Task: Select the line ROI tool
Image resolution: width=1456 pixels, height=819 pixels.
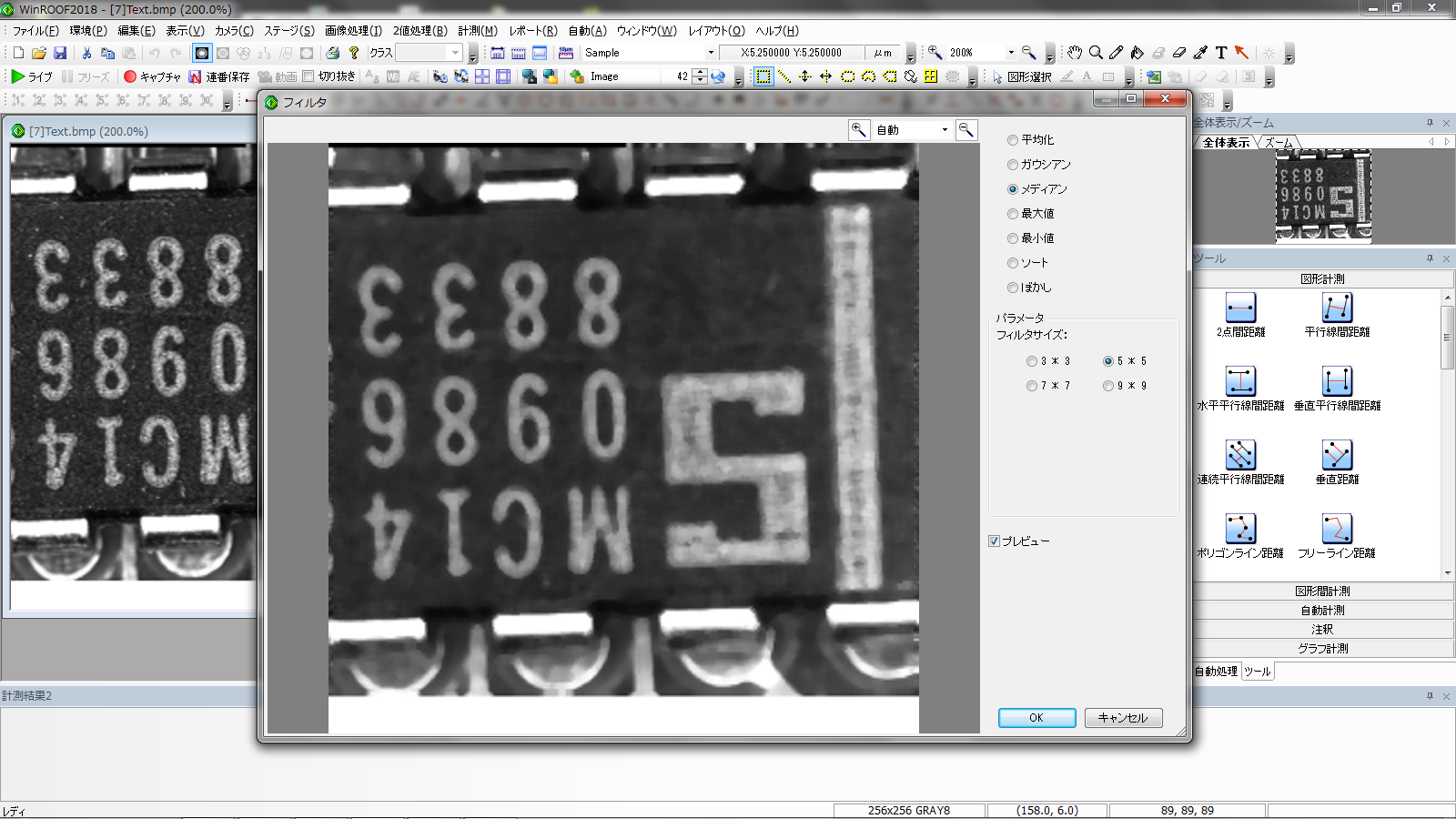Action: 784,76
